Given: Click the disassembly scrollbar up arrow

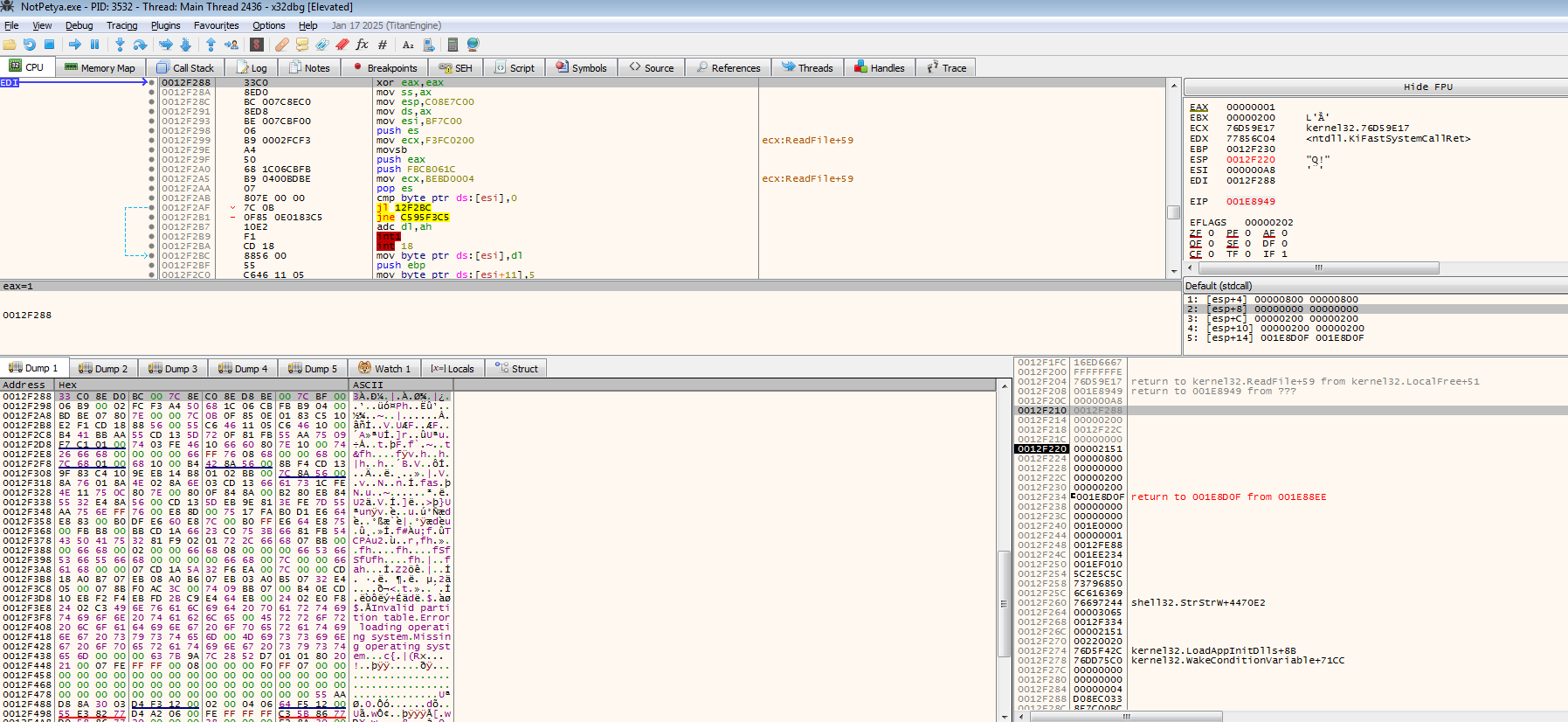Looking at the screenshot, I should (x=1174, y=85).
